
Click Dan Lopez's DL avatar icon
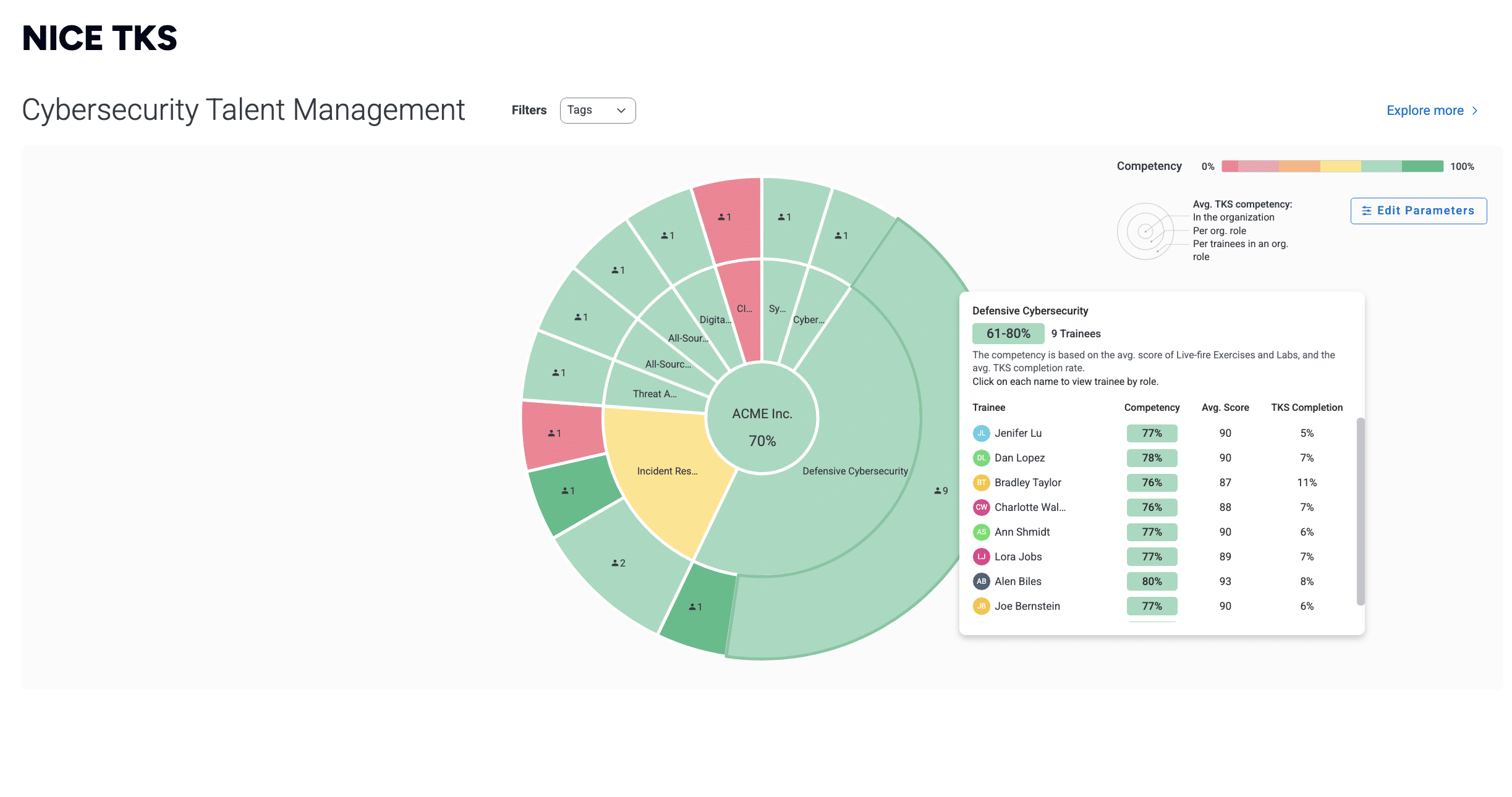coord(981,458)
